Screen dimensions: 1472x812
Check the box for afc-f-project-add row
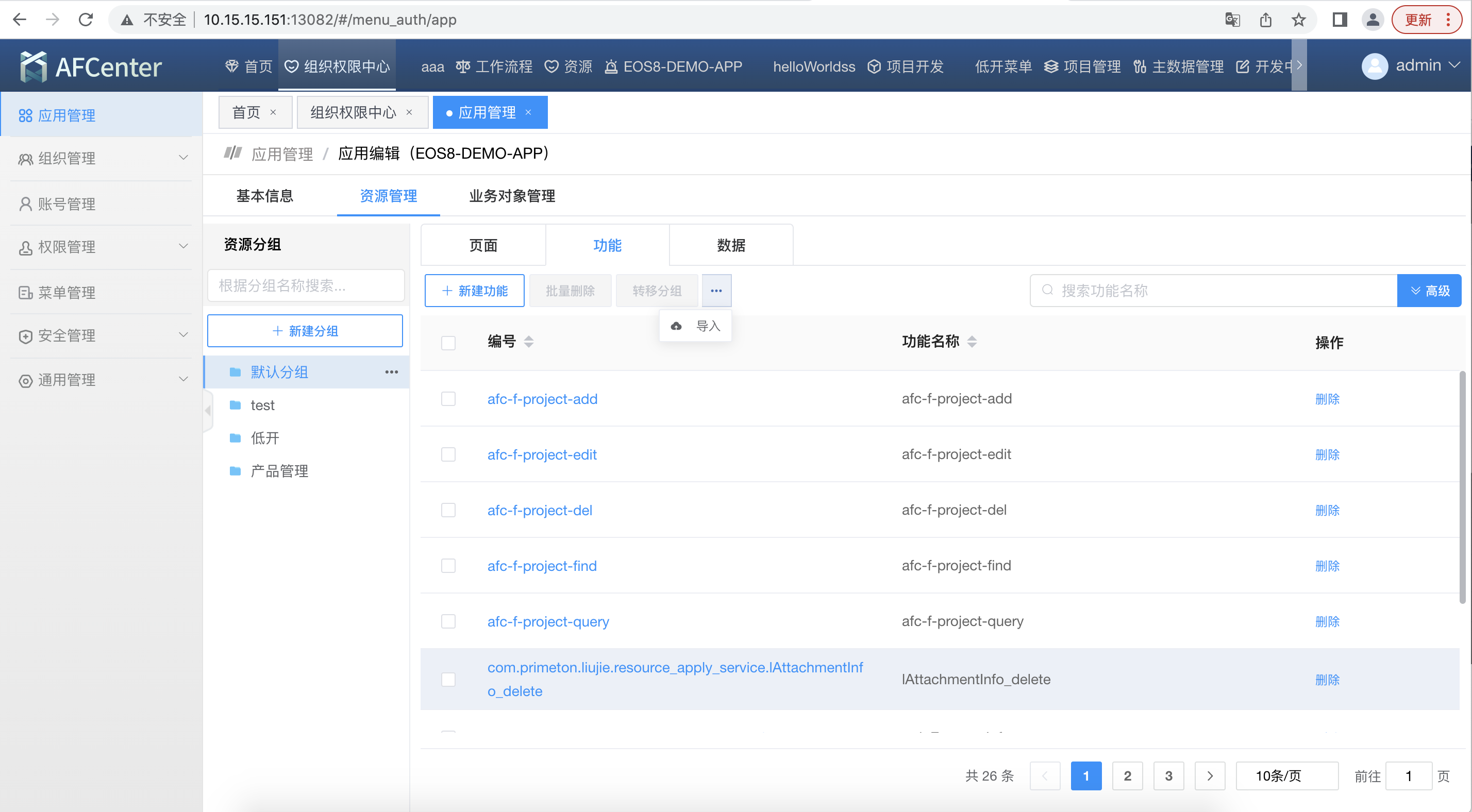448,399
